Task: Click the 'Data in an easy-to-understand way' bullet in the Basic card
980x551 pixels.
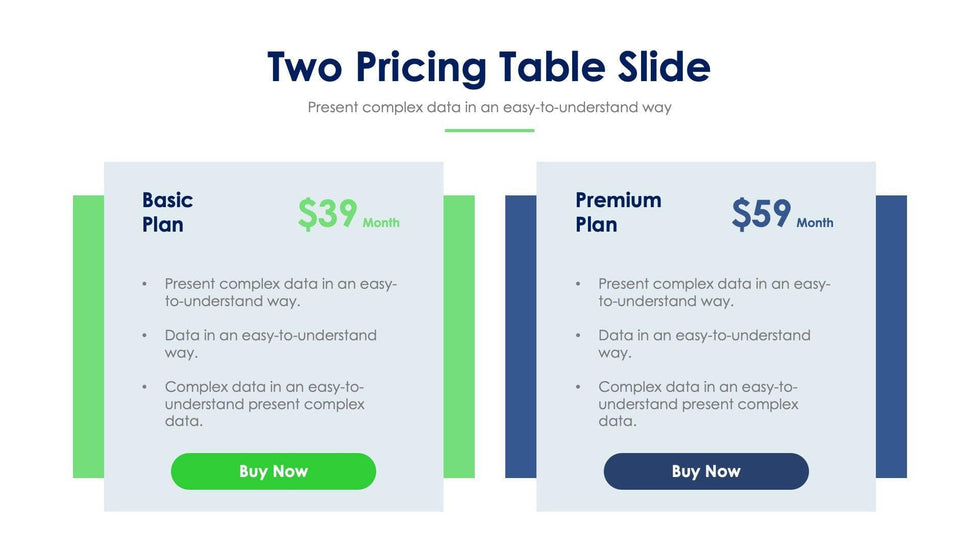Action: point(270,343)
